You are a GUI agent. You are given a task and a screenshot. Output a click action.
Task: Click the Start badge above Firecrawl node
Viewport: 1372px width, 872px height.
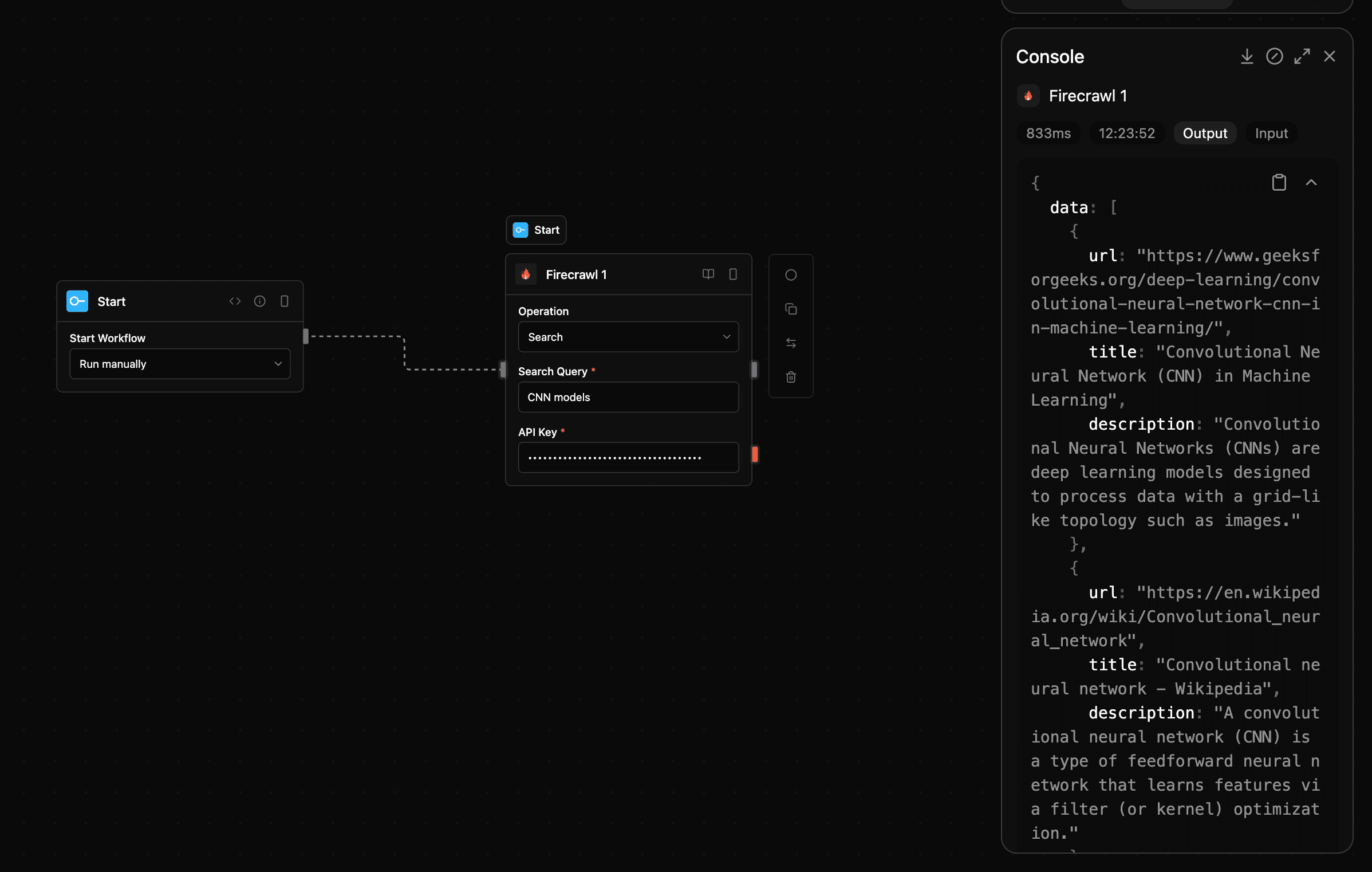click(x=535, y=230)
